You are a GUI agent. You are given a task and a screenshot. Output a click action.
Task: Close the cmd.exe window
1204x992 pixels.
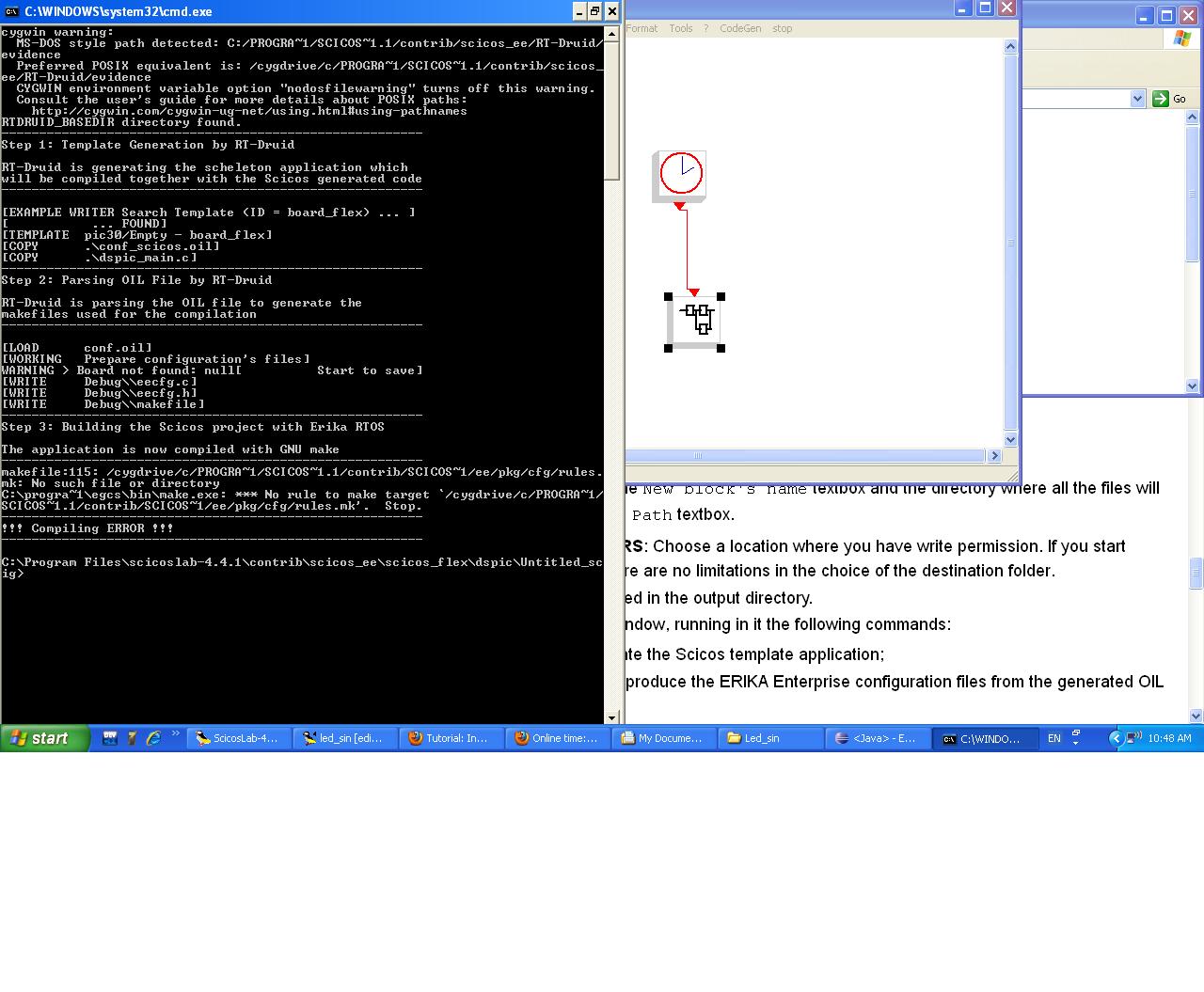pyautogui.click(x=611, y=11)
